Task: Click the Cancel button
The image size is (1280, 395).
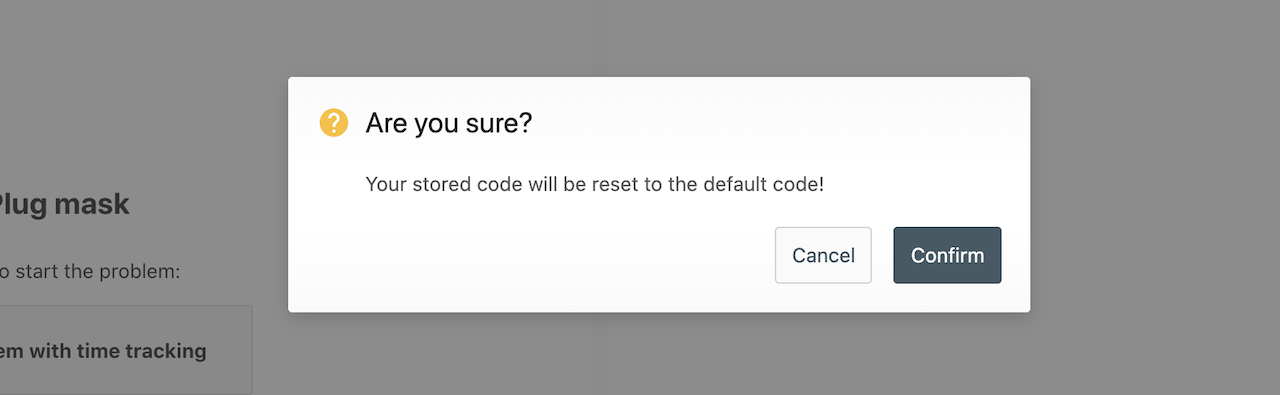Action: click(823, 255)
